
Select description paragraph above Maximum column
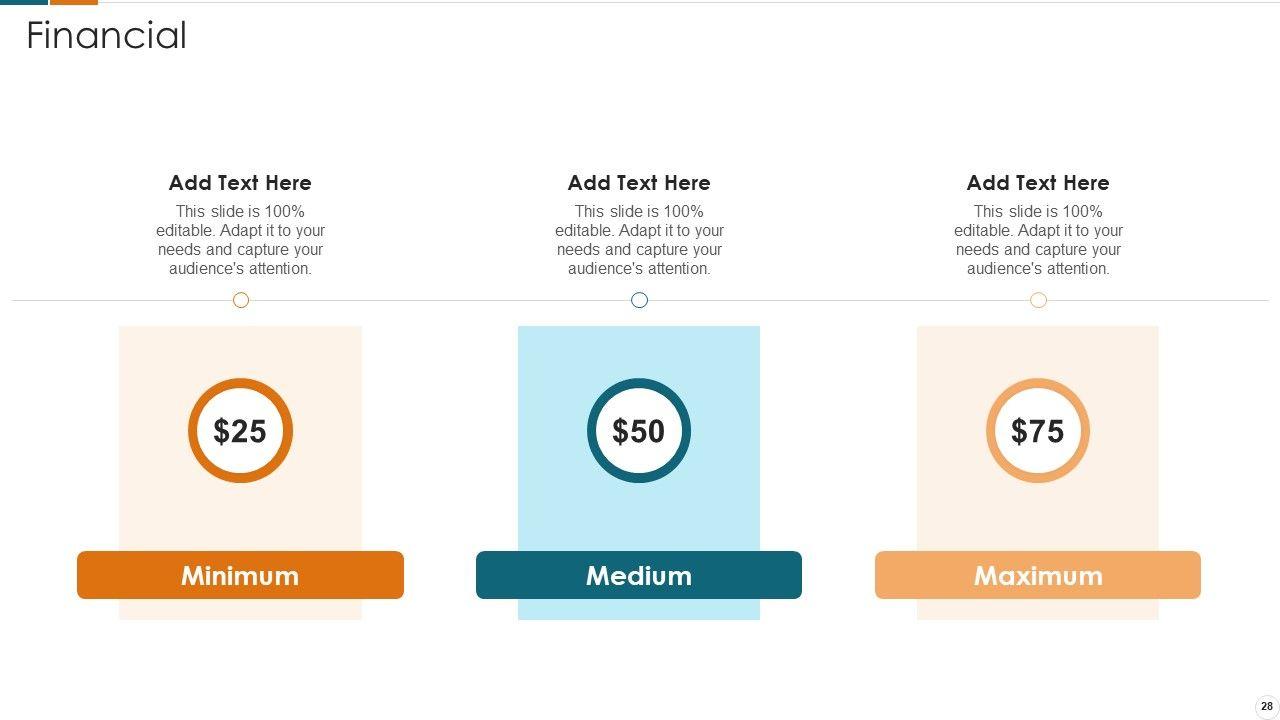(1038, 240)
